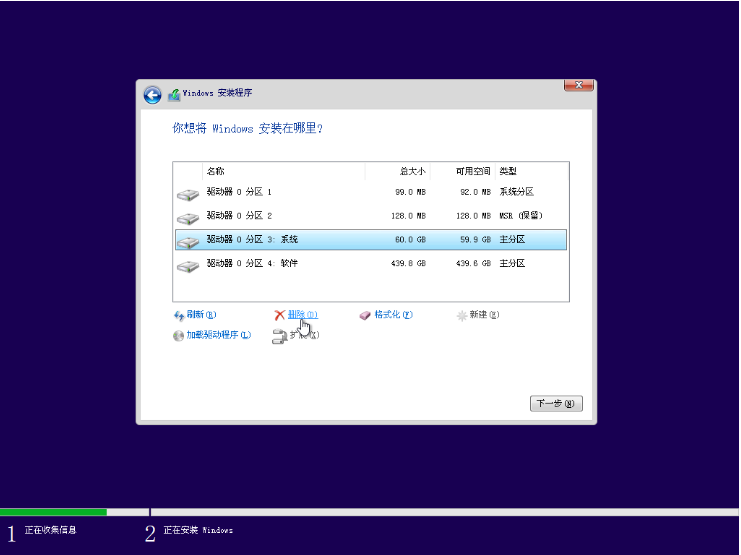
Task: Click the Windows setup program icon
Action: tap(174, 95)
